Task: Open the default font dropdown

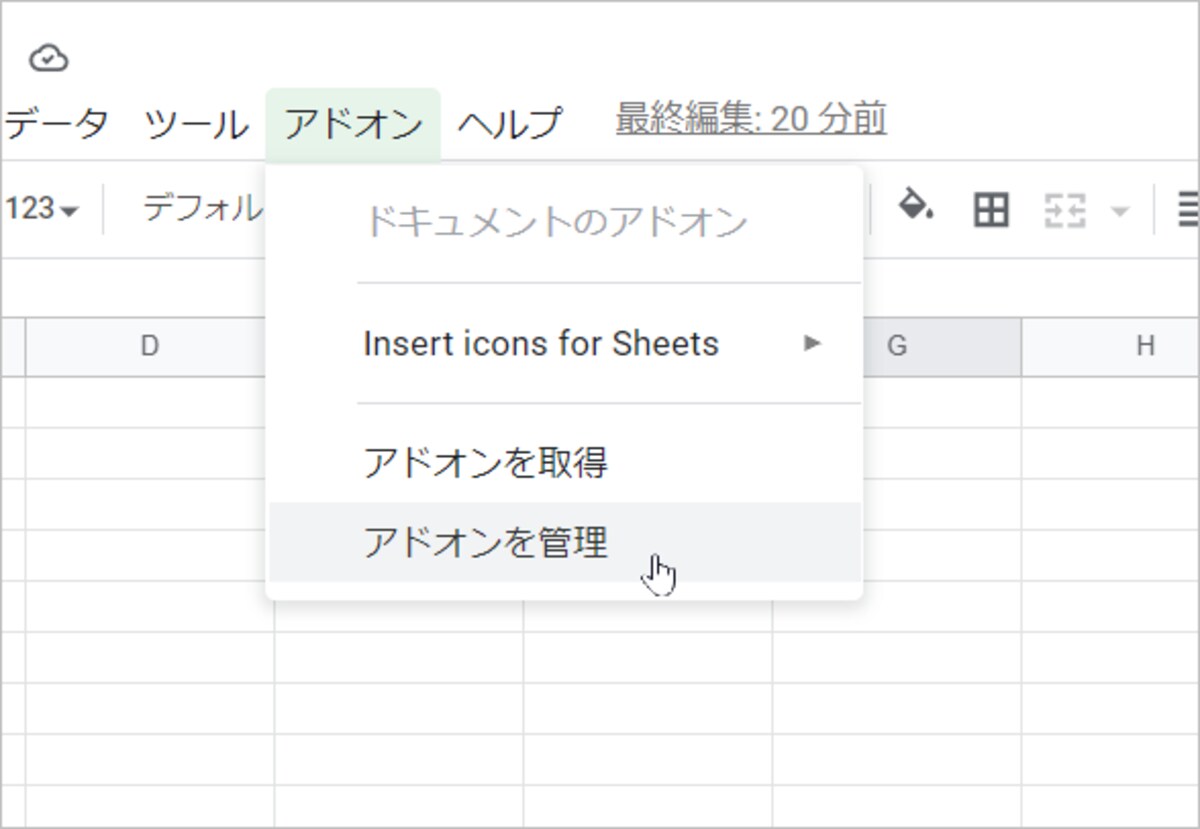Action: tap(200, 208)
